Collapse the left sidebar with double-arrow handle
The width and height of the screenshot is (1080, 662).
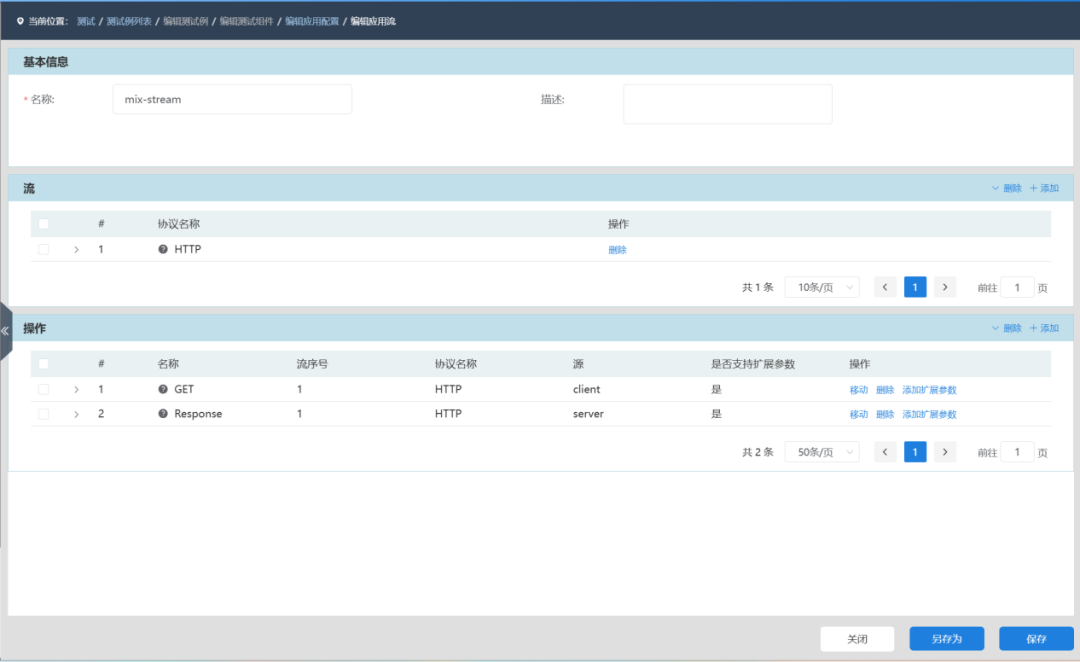pos(6,331)
